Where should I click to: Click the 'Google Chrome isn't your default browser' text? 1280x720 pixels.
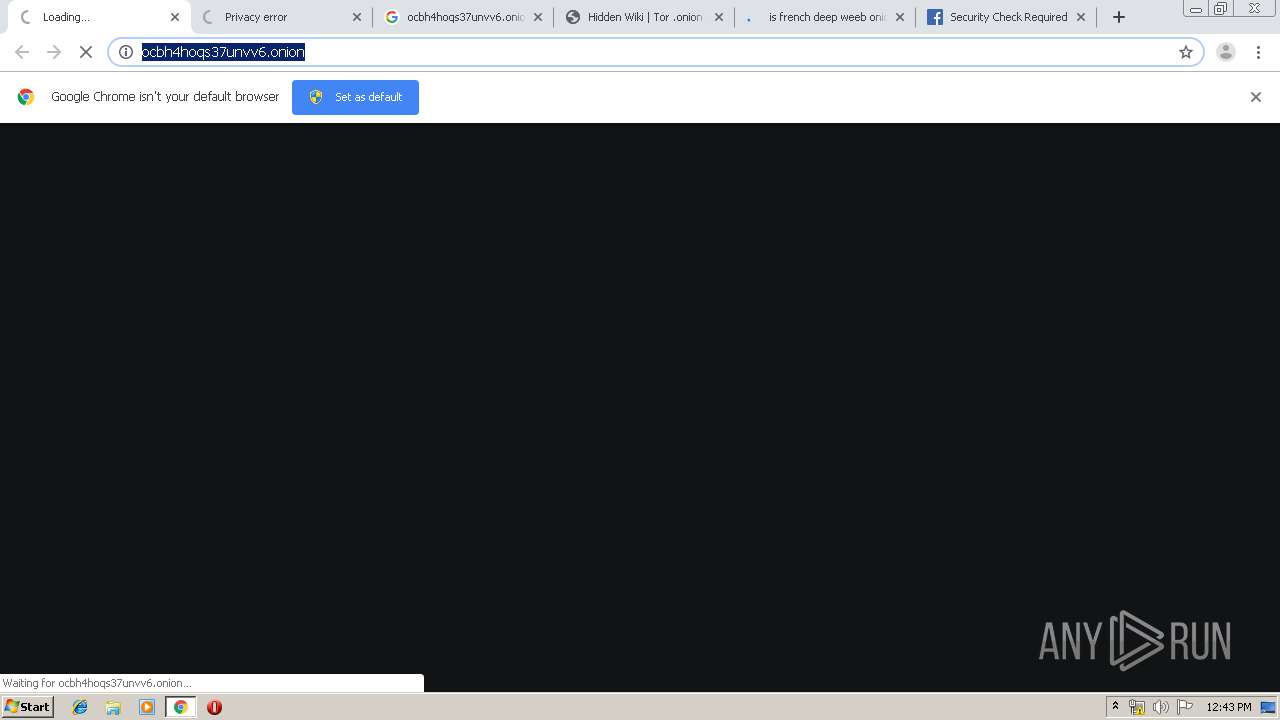165,97
